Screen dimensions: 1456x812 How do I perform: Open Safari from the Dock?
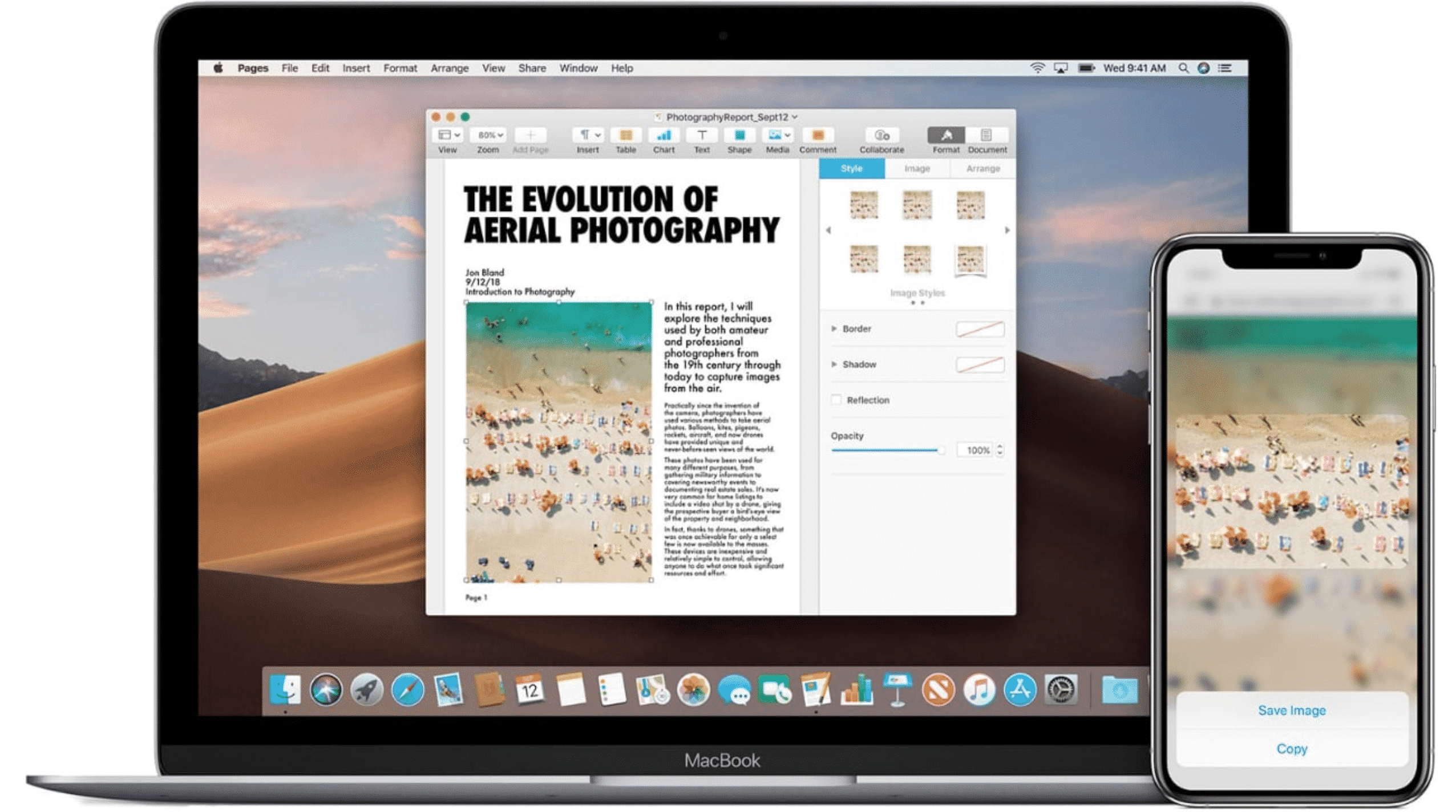407,690
